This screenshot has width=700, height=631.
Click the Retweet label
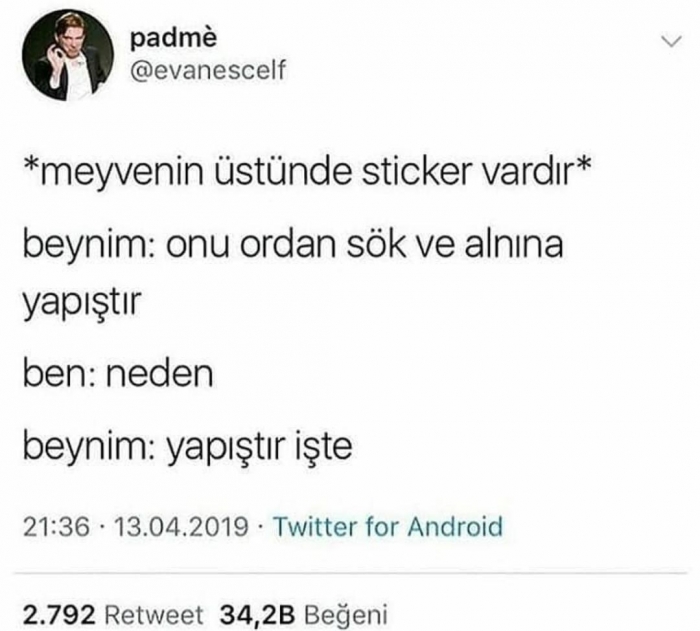click(x=154, y=615)
